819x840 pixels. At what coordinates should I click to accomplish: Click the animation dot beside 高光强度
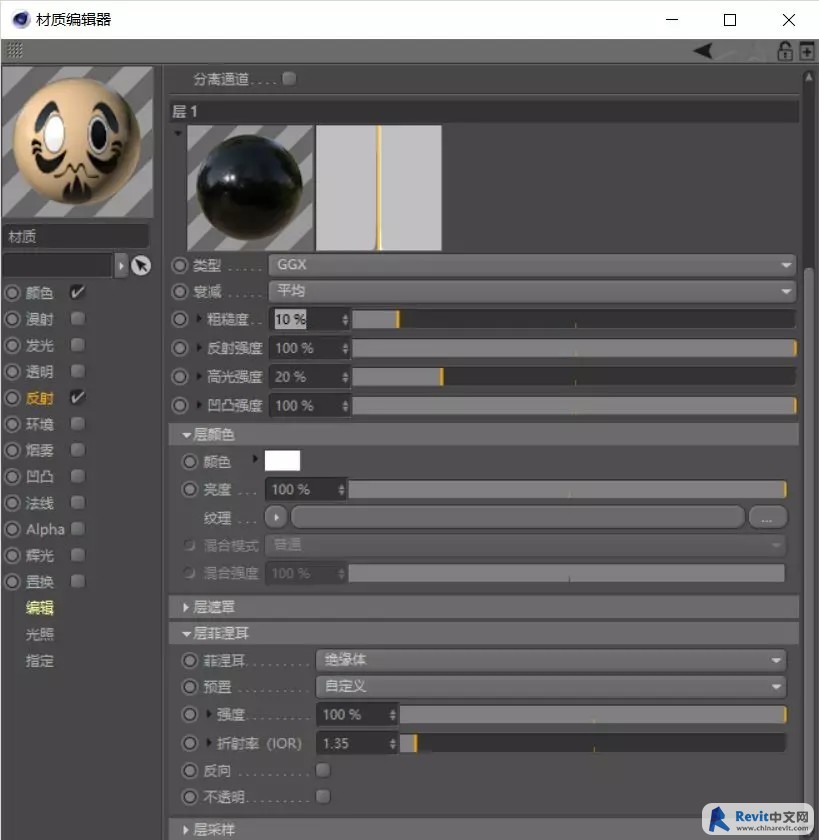tap(179, 377)
